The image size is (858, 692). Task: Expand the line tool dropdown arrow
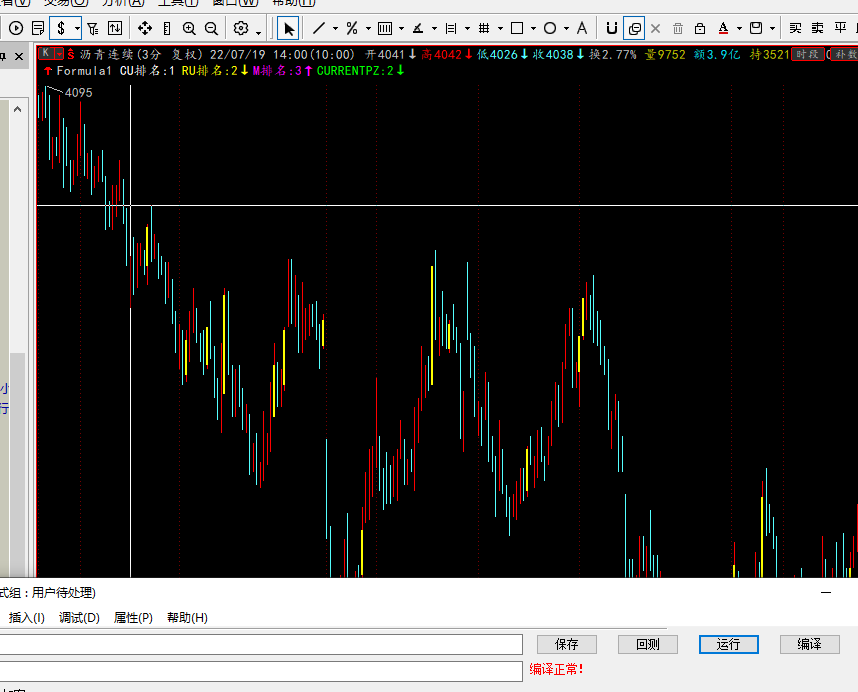[x=335, y=28]
